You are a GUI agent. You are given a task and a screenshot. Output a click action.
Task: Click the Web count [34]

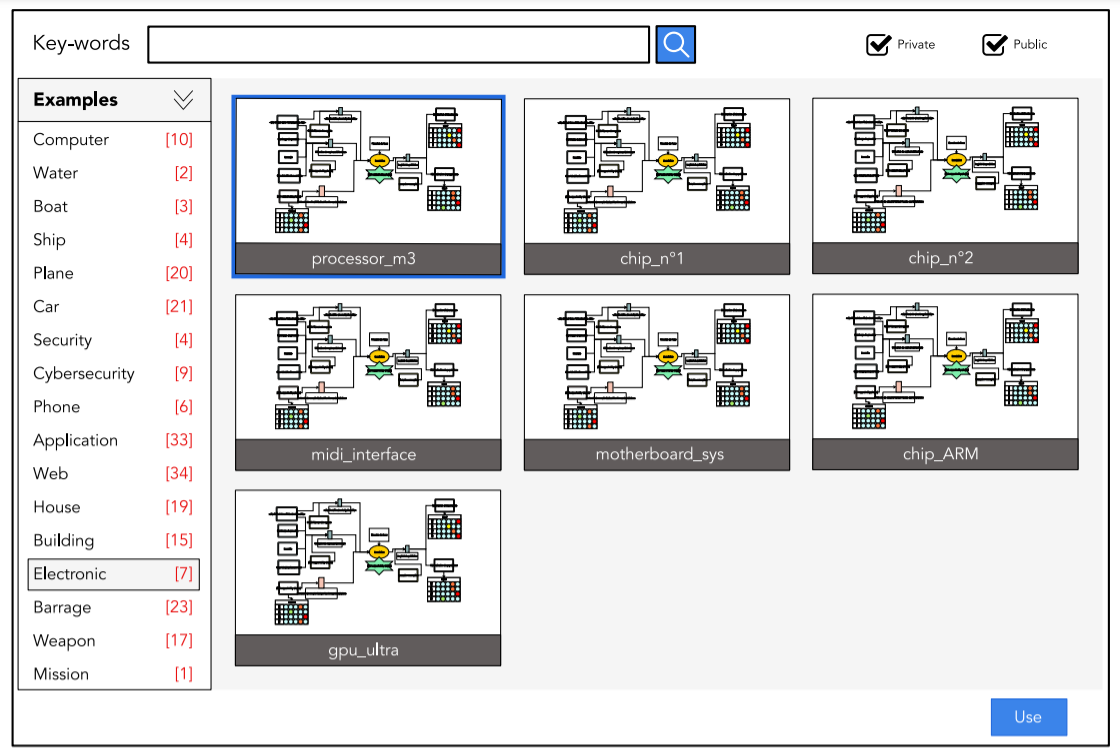pos(179,474)
